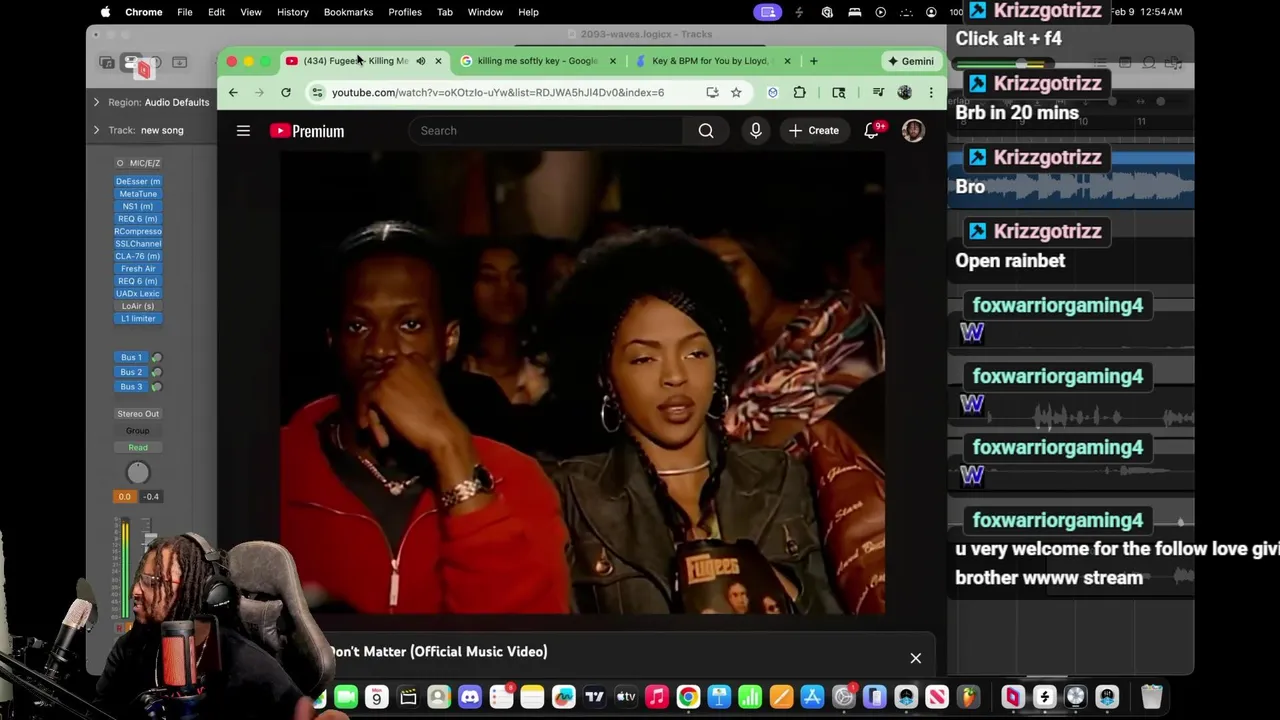Open the YouTube hamburger guide menu
The width and height of the screenshot is (1280, 720).
click(243, 131)
